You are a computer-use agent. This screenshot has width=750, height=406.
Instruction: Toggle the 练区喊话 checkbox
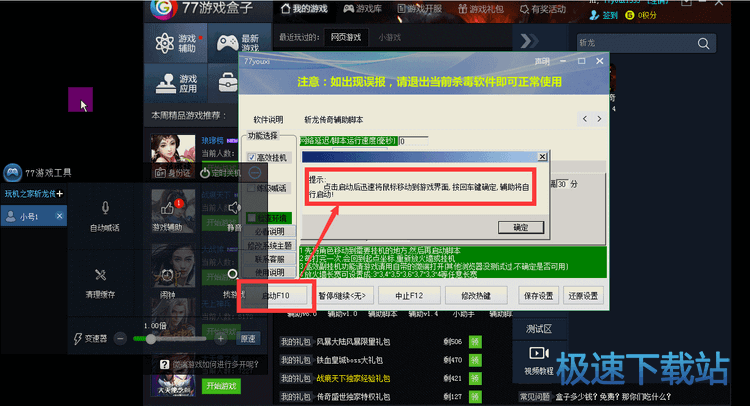point(252,187)
